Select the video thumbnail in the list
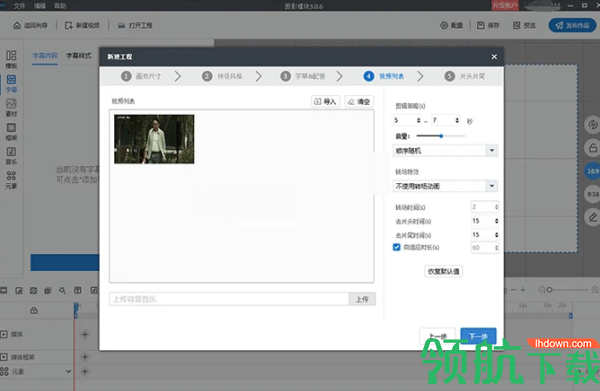The height and width of the screenshot is (391, 600). point(154,139)
